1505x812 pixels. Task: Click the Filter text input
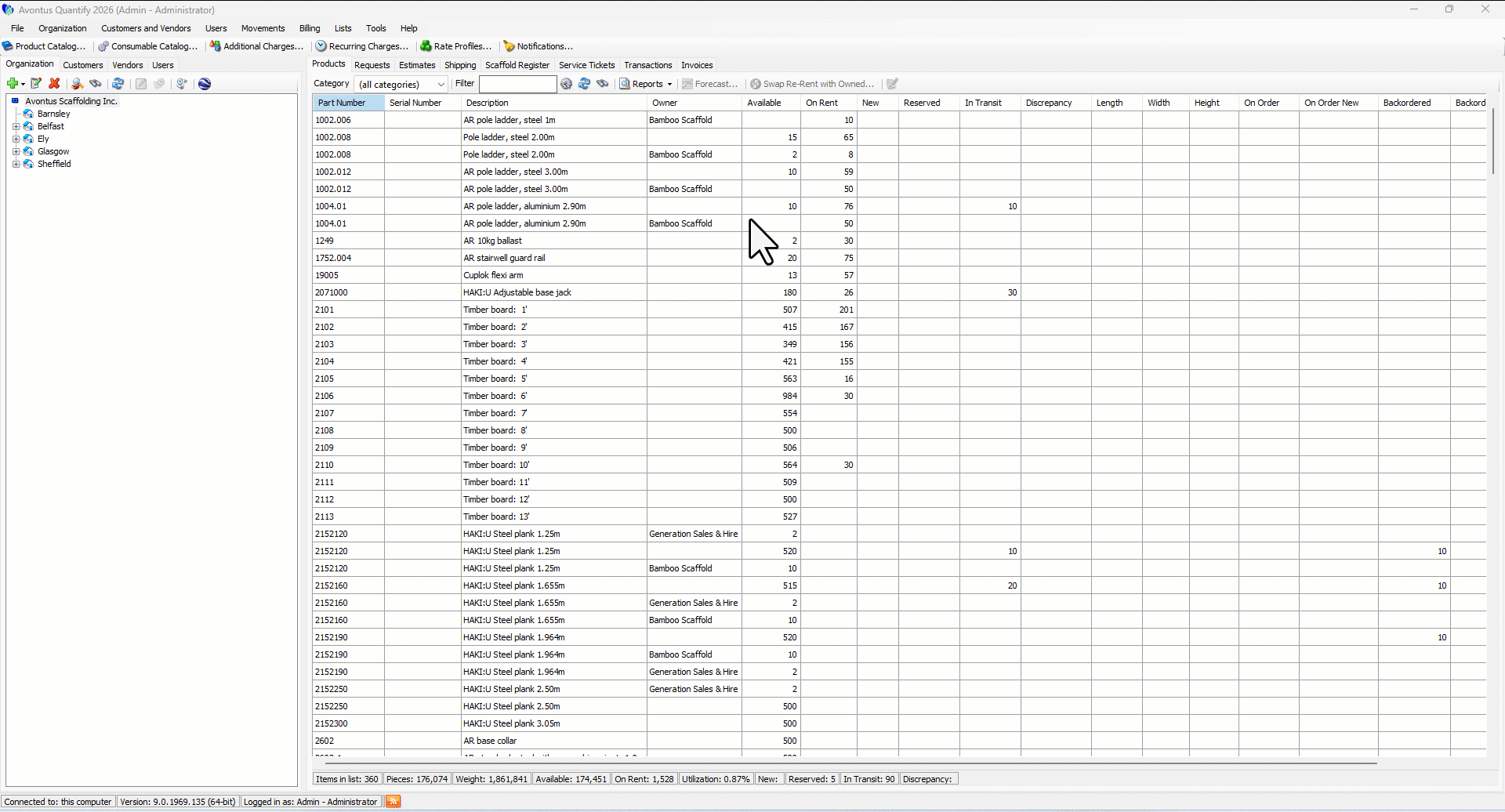tap(518, 84)
